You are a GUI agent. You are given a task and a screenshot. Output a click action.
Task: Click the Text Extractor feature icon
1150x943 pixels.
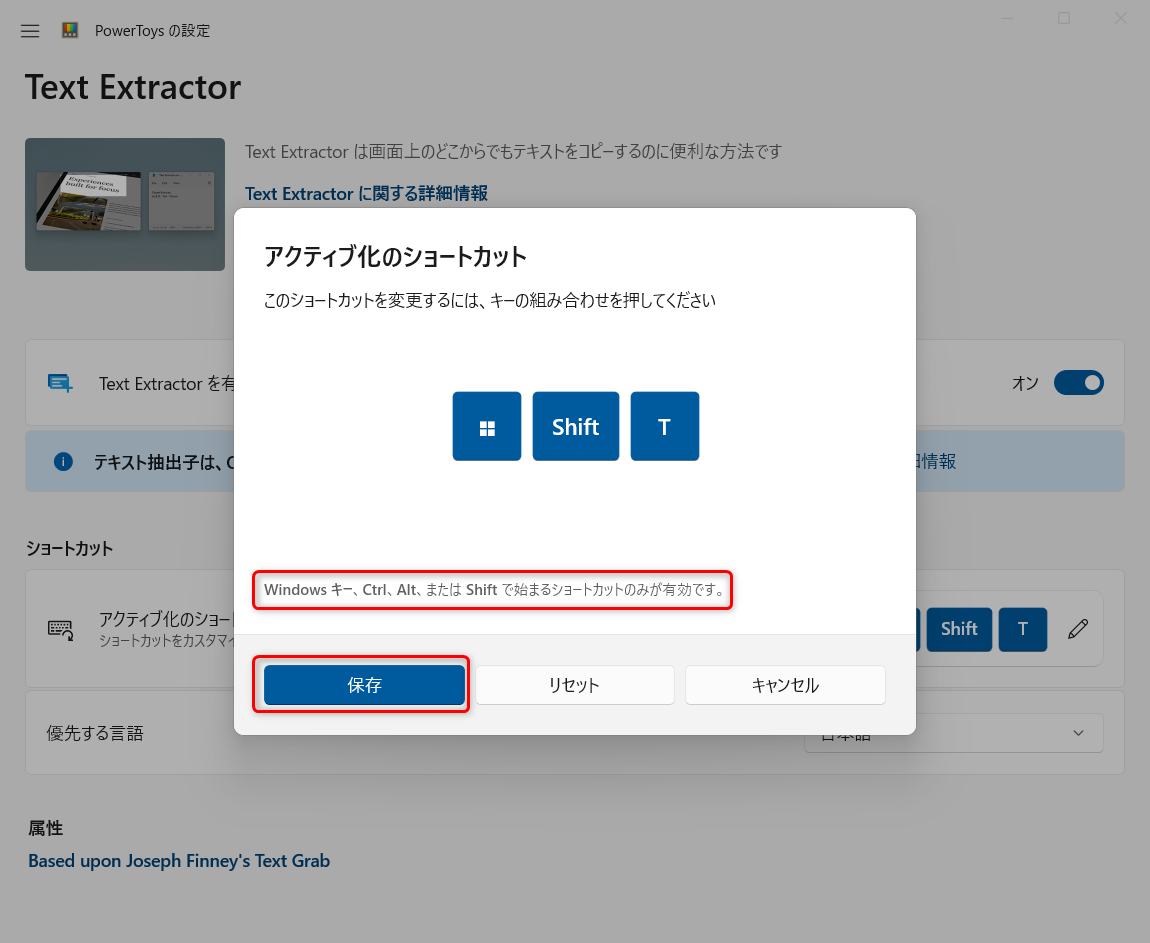(x=60, y=383)
